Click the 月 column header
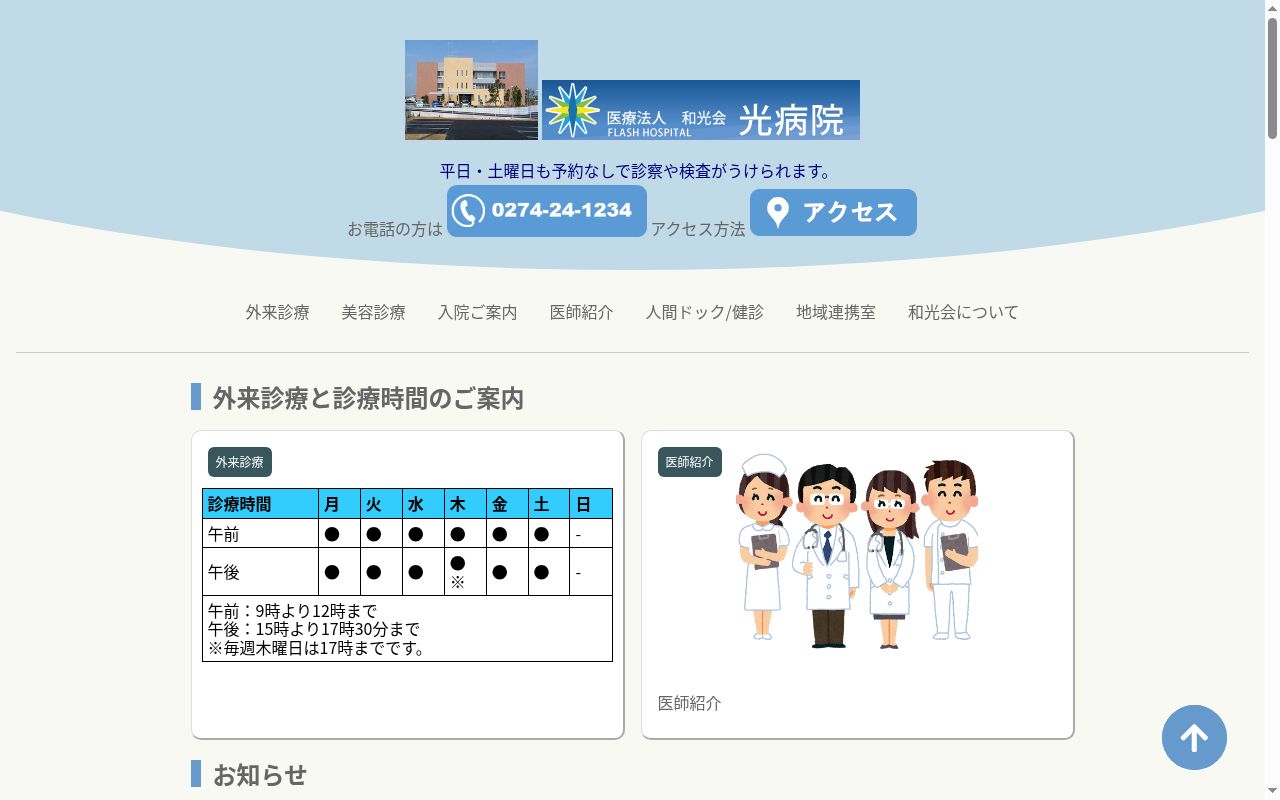Screen dimensions: 1280x800 tap(340, 504)
